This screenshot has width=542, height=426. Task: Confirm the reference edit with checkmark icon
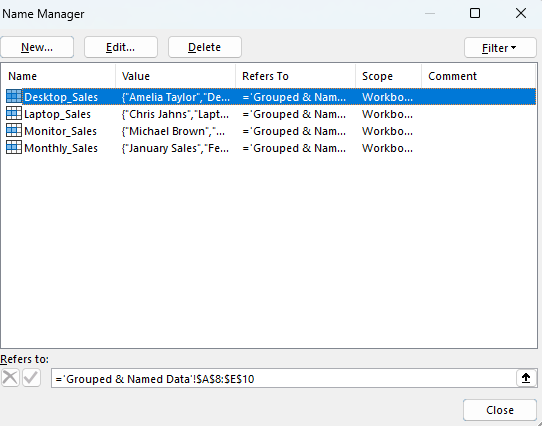31,378
